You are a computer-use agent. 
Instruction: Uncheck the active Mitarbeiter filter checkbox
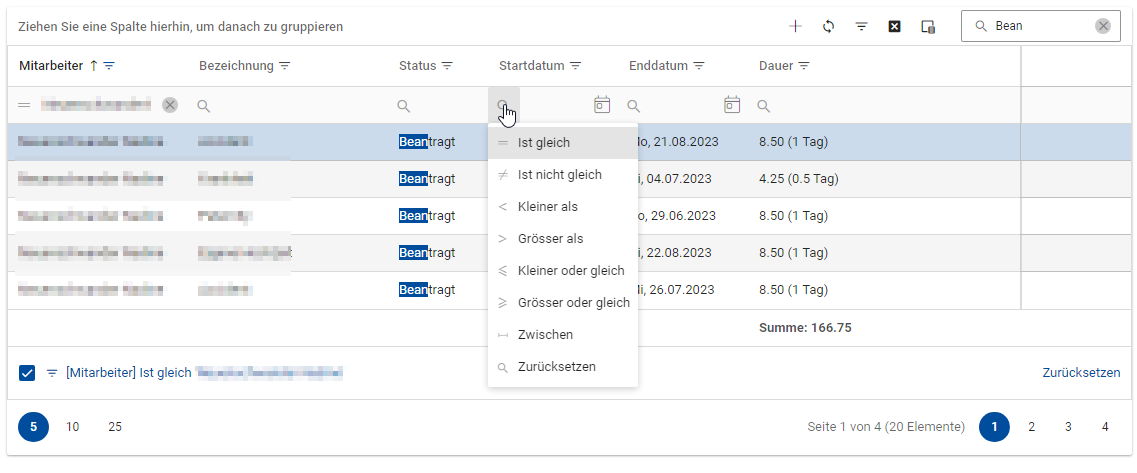click(x=27, y=373)
